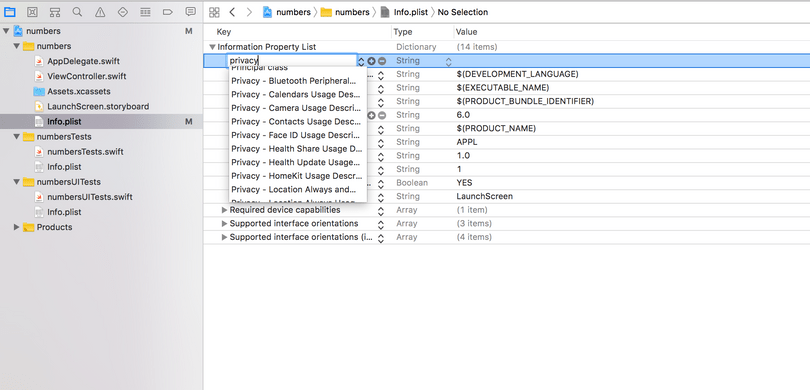Viewport: 810px width, 390px height.
Task: Collapse the Information Property List triangle
Action: 212,47
